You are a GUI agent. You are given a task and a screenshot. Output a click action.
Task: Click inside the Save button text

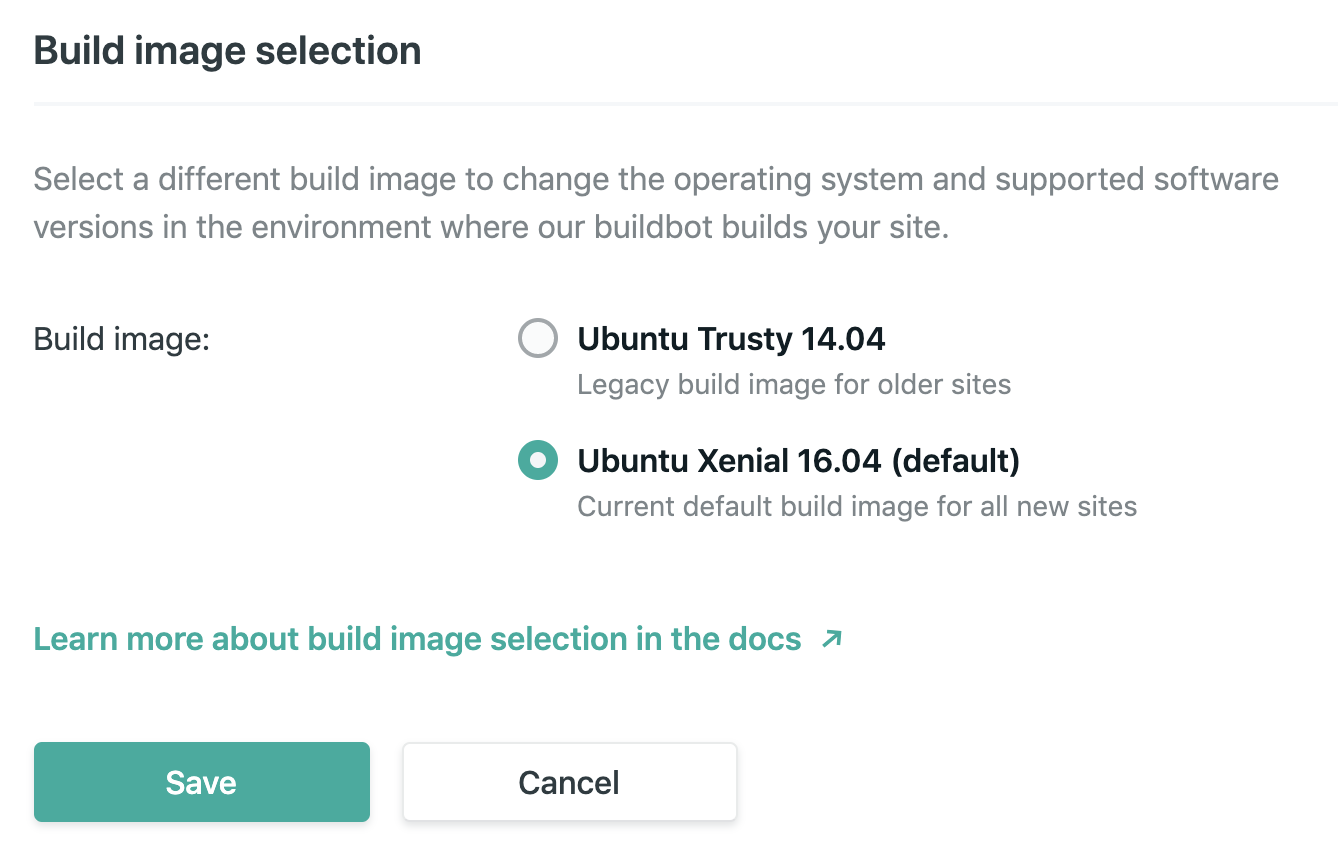point(201,782)
